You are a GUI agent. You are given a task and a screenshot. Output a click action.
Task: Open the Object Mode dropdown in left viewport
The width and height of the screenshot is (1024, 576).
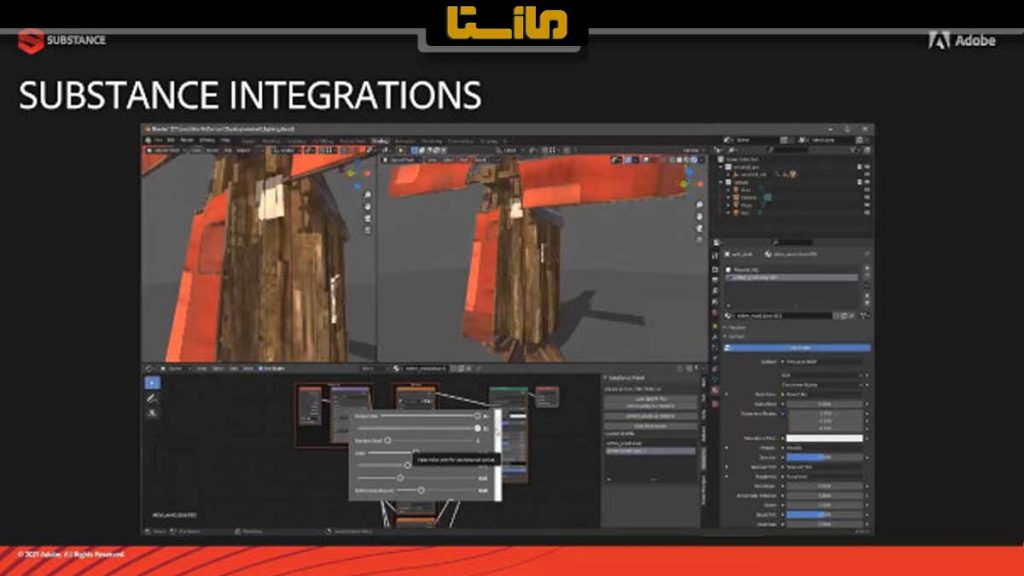click(164, 150)
